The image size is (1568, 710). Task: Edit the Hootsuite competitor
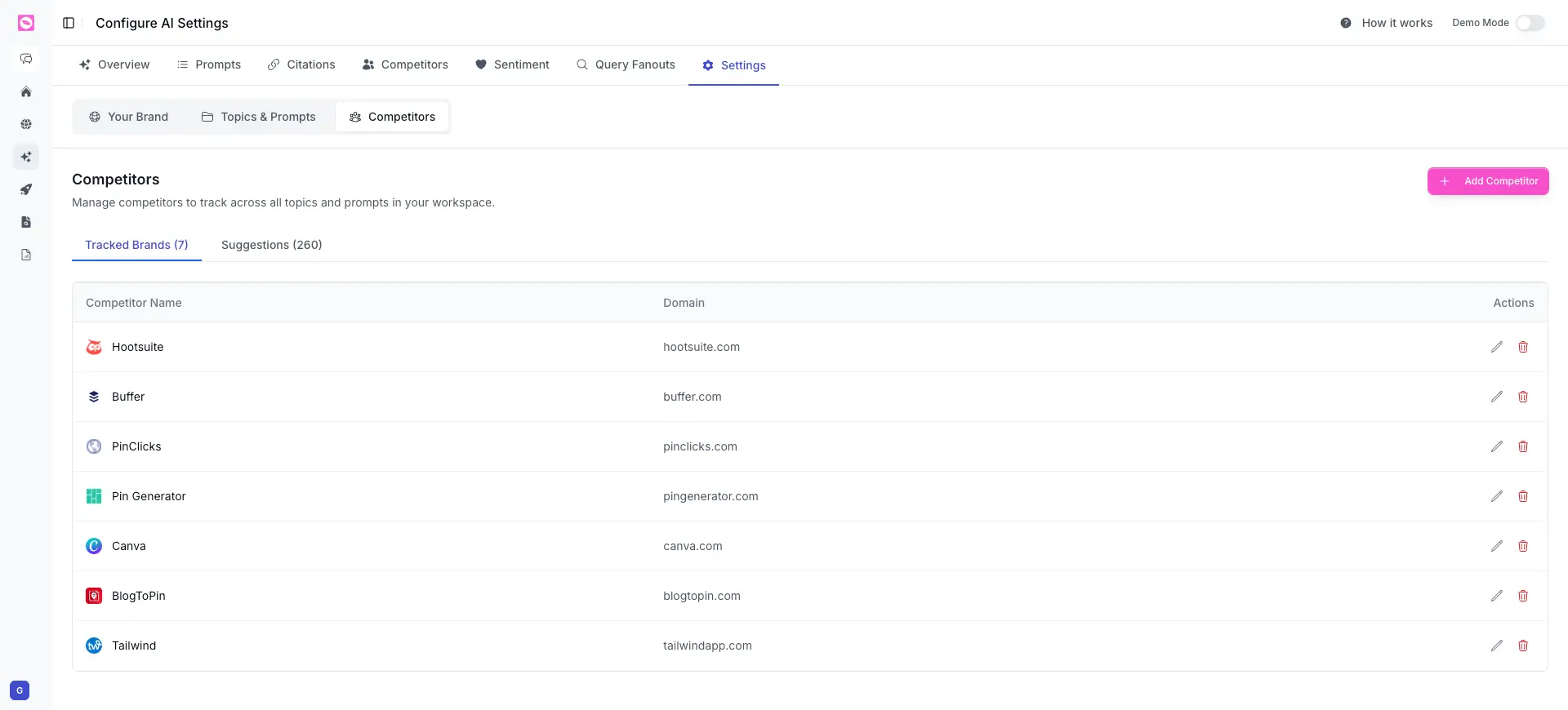[1497, 347]
